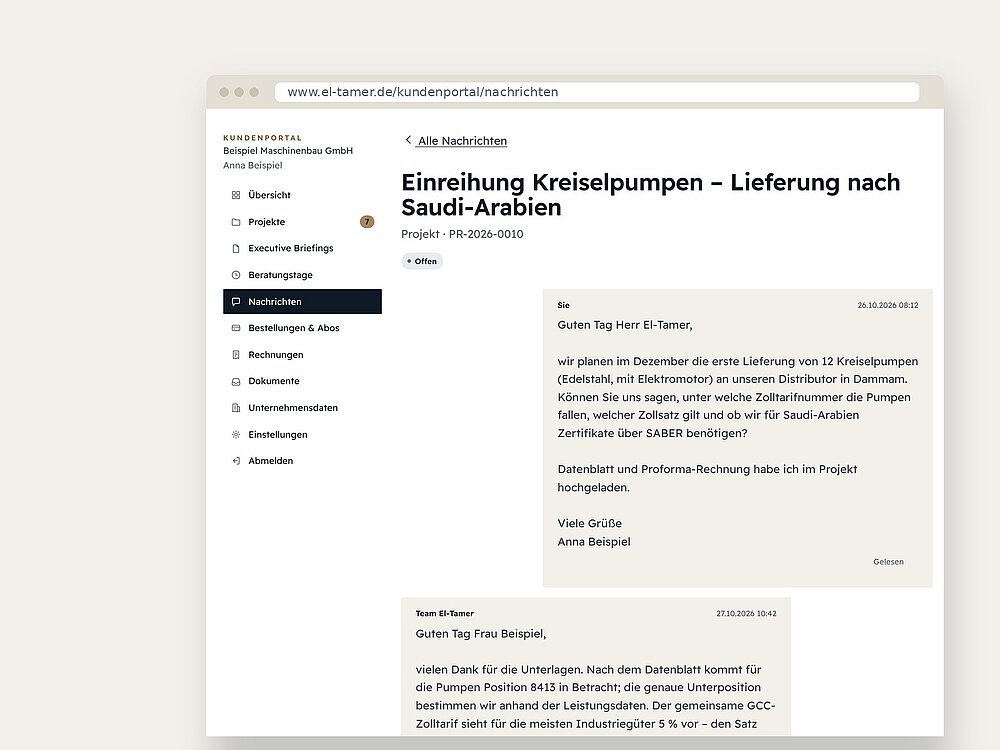This screenshot has height=750, width=1000.
Task: Click the Dokumente inbox icon
Action: coord(236,381)
